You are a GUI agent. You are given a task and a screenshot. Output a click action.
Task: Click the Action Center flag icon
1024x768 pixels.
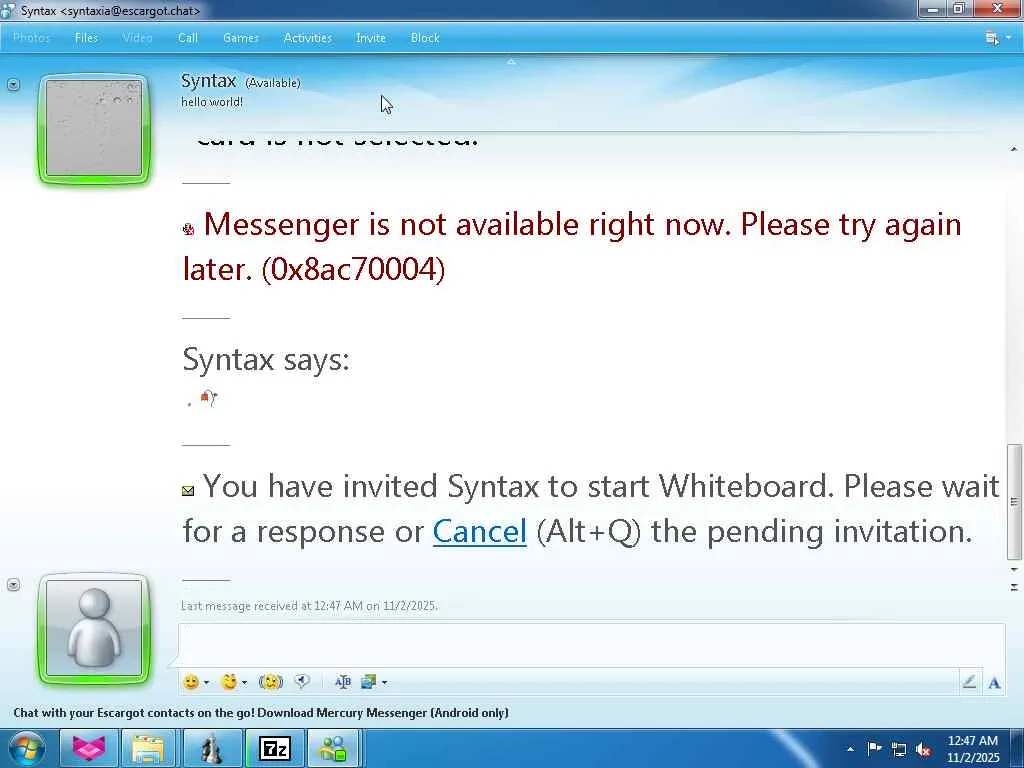[x=874, y=748]
